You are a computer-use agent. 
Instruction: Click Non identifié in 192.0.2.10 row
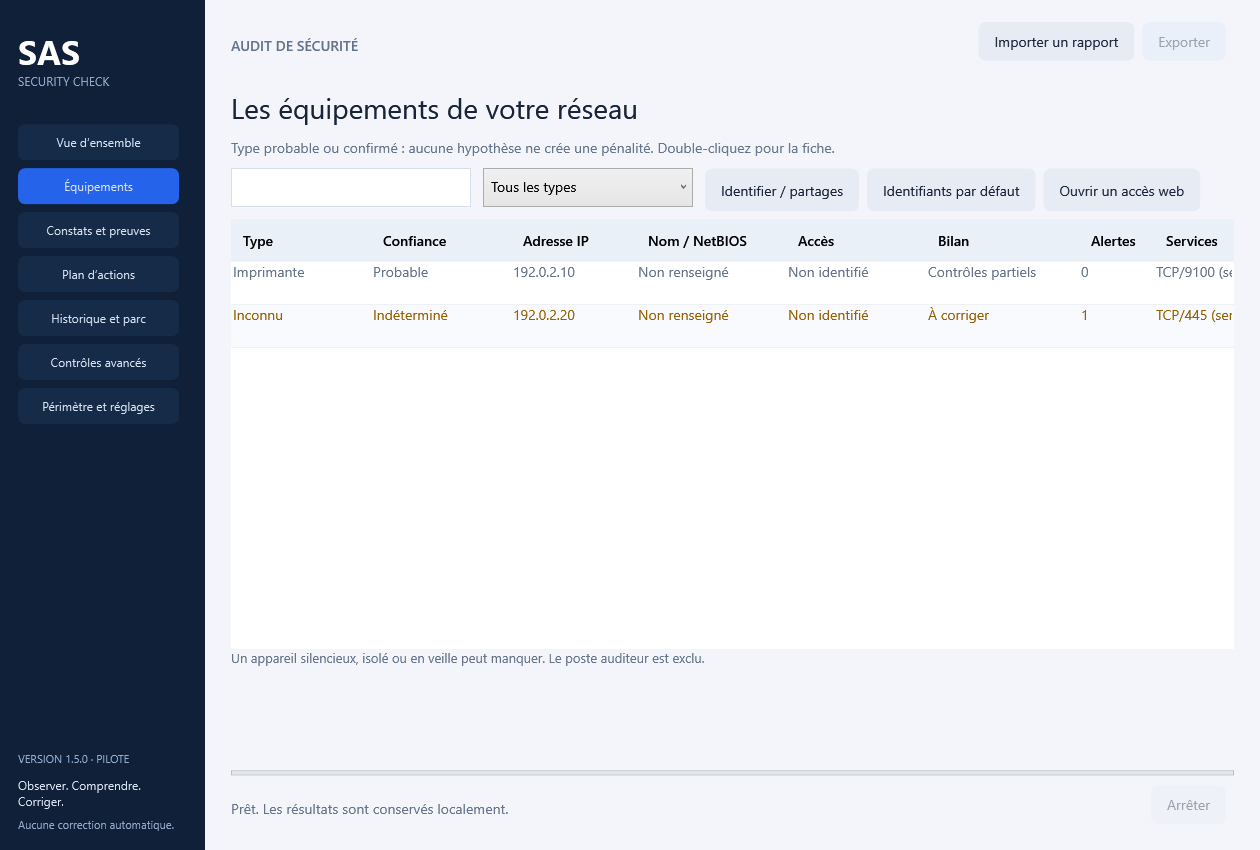(x=828, y=272)
